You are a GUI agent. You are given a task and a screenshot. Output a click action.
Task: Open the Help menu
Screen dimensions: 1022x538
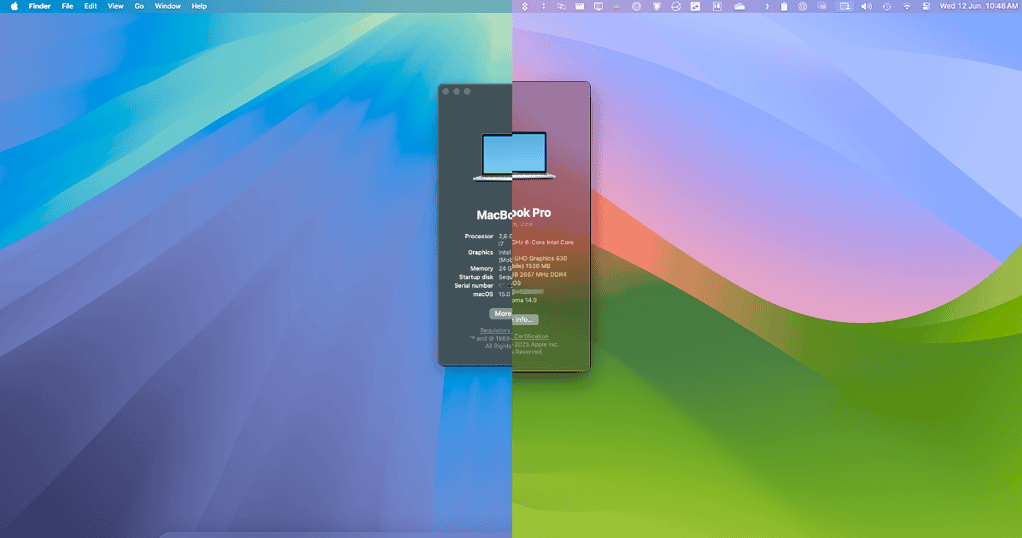pos(199,6)
